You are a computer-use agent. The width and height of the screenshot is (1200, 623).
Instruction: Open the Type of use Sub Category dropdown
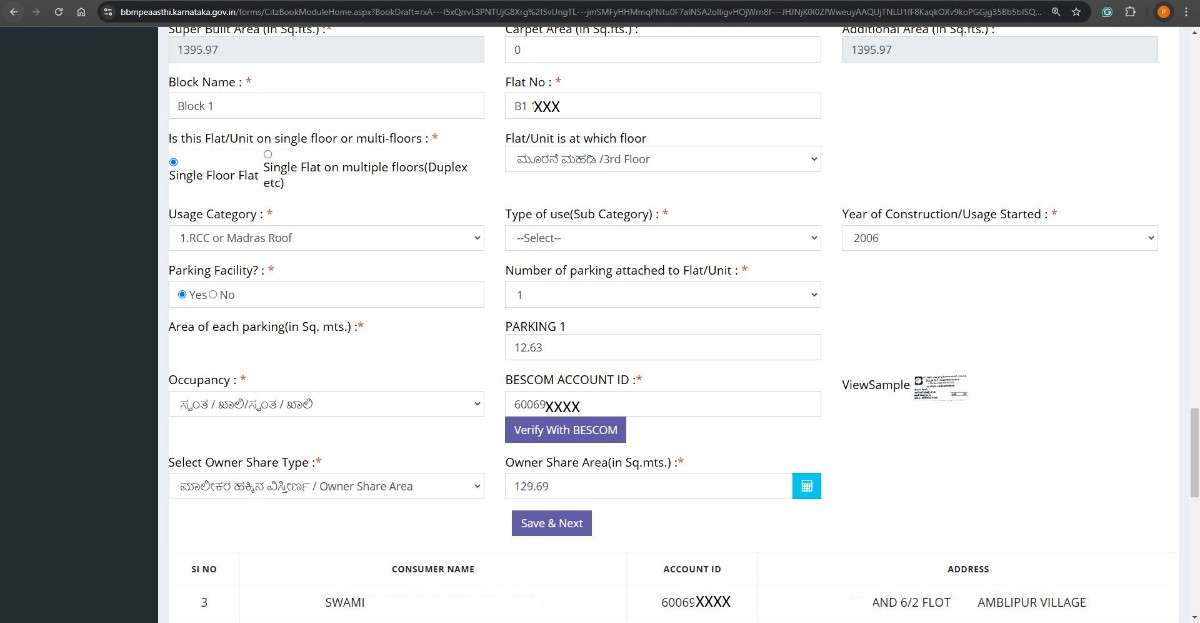click(x=662, y=238)
